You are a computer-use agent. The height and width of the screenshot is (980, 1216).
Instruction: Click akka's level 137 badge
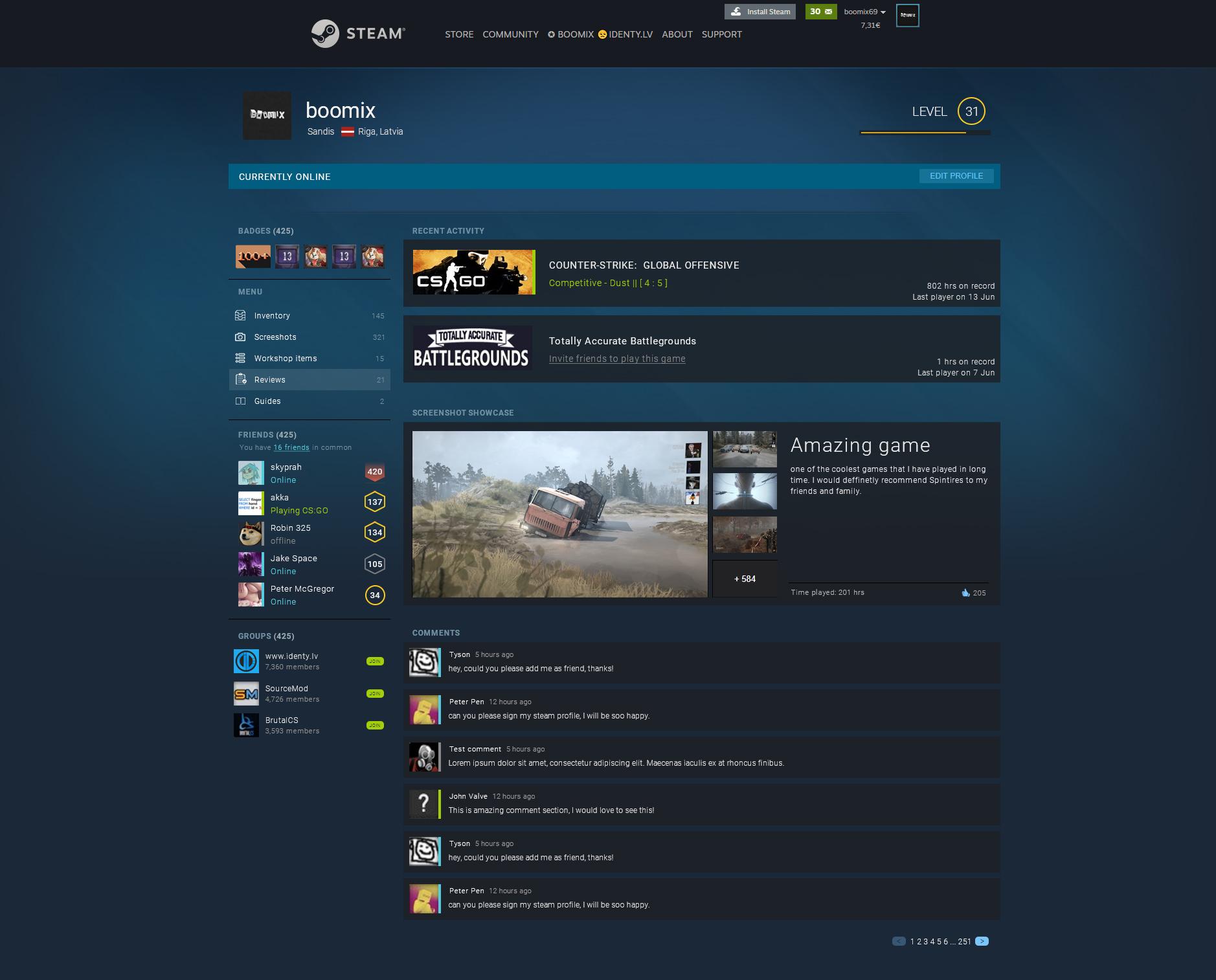(375, 502)
